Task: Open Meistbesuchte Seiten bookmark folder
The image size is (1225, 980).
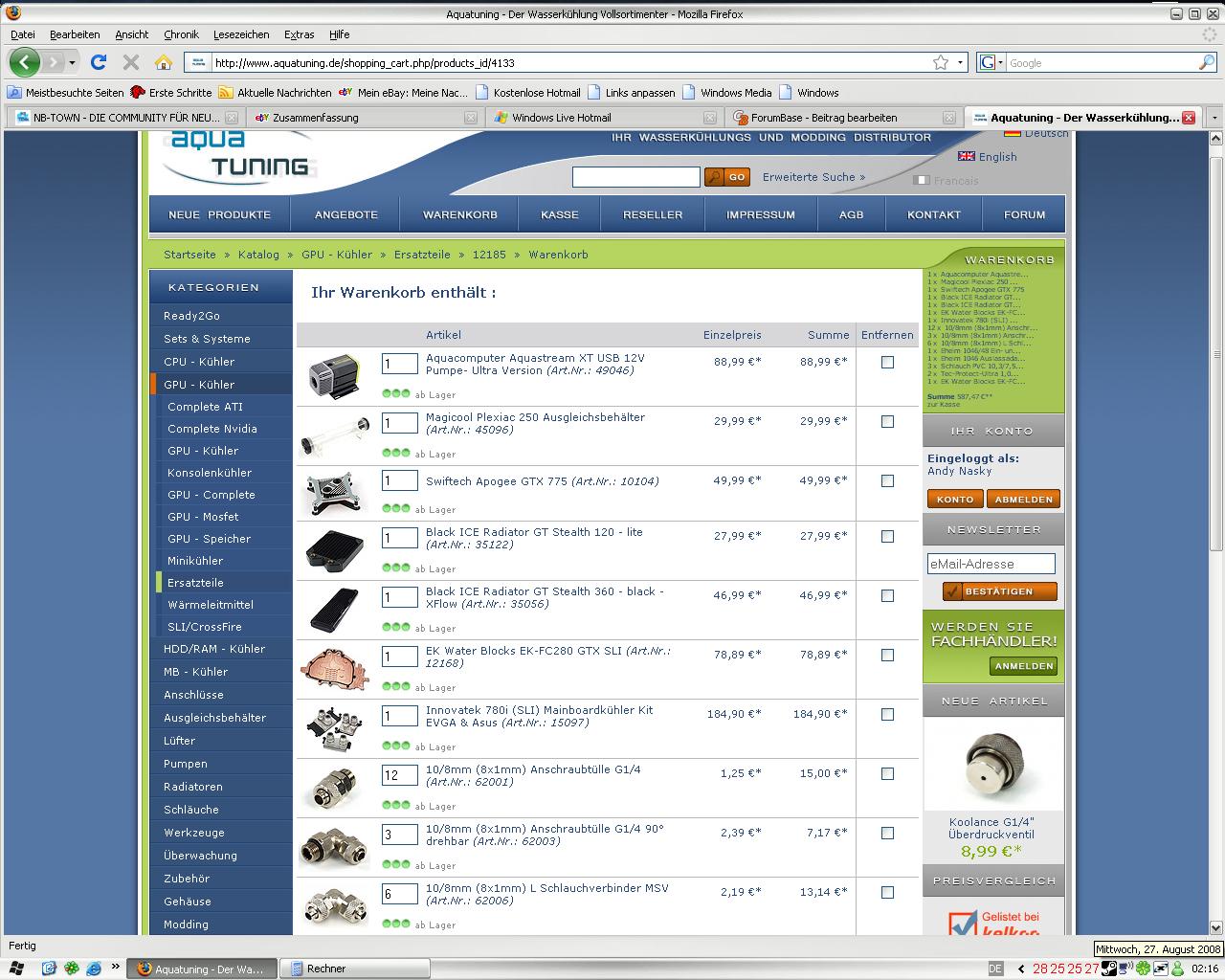Action: click(x=65, y=93)
